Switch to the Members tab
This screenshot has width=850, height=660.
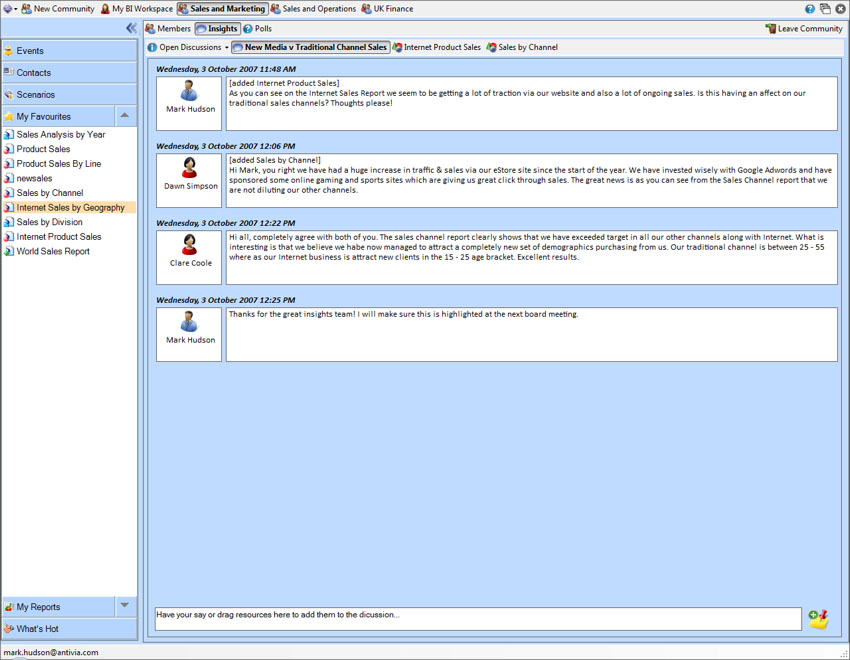tap(168, 29)
